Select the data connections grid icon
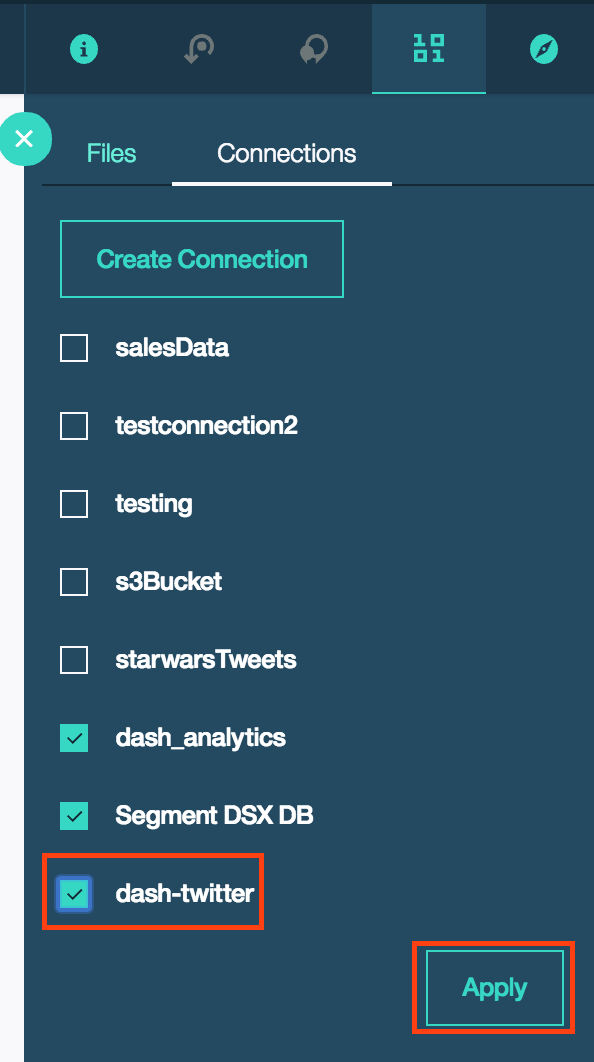The width and height of the screenshot is (594, 1062). [428, 48]
